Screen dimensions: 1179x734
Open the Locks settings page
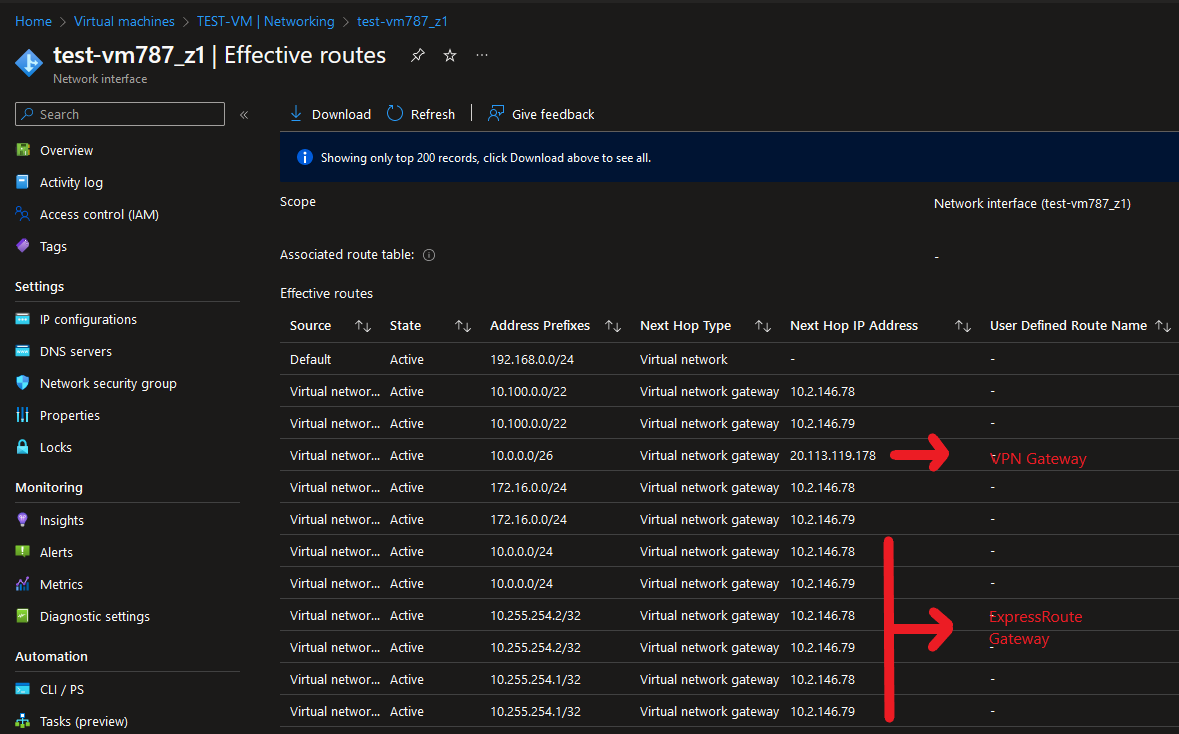coord(56,448)
